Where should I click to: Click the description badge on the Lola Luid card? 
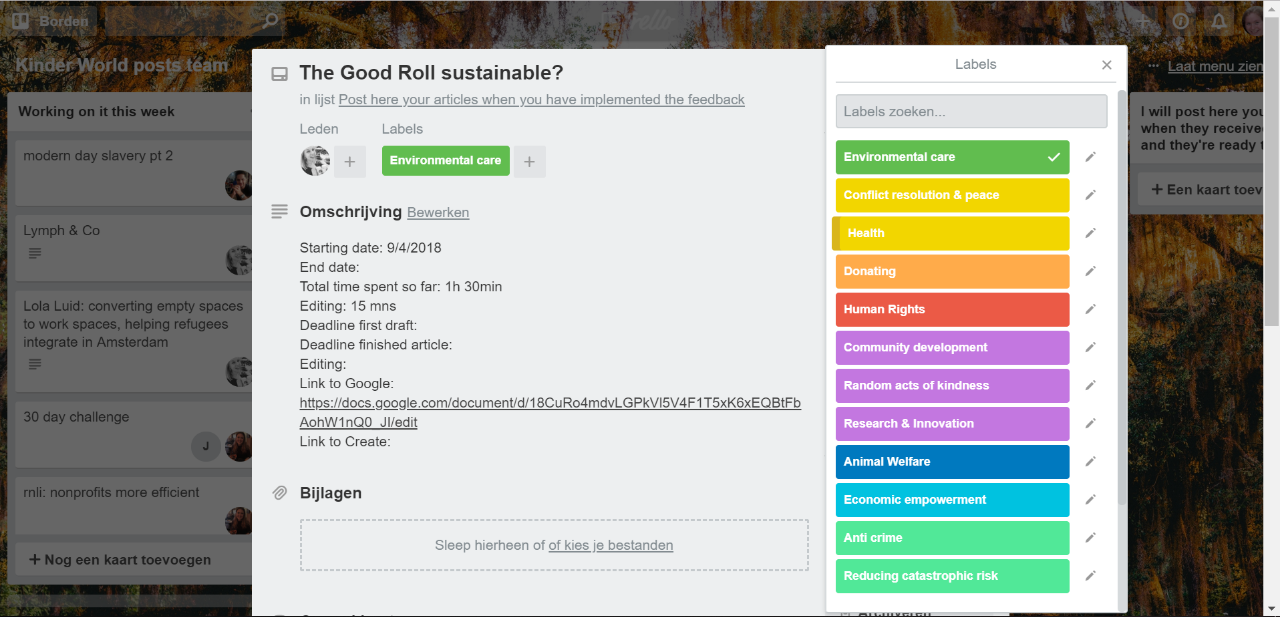tap(35, 364)
